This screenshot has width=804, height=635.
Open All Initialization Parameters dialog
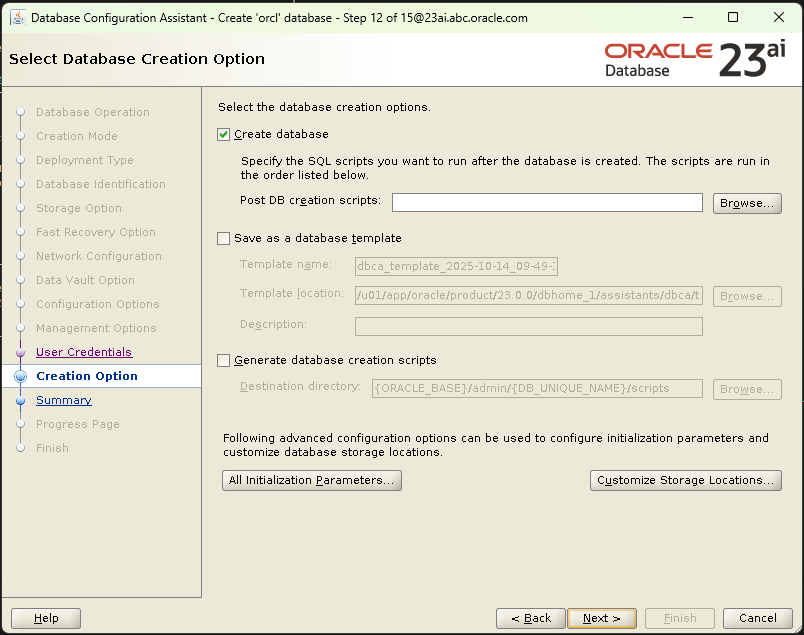(x=311, y=480)
